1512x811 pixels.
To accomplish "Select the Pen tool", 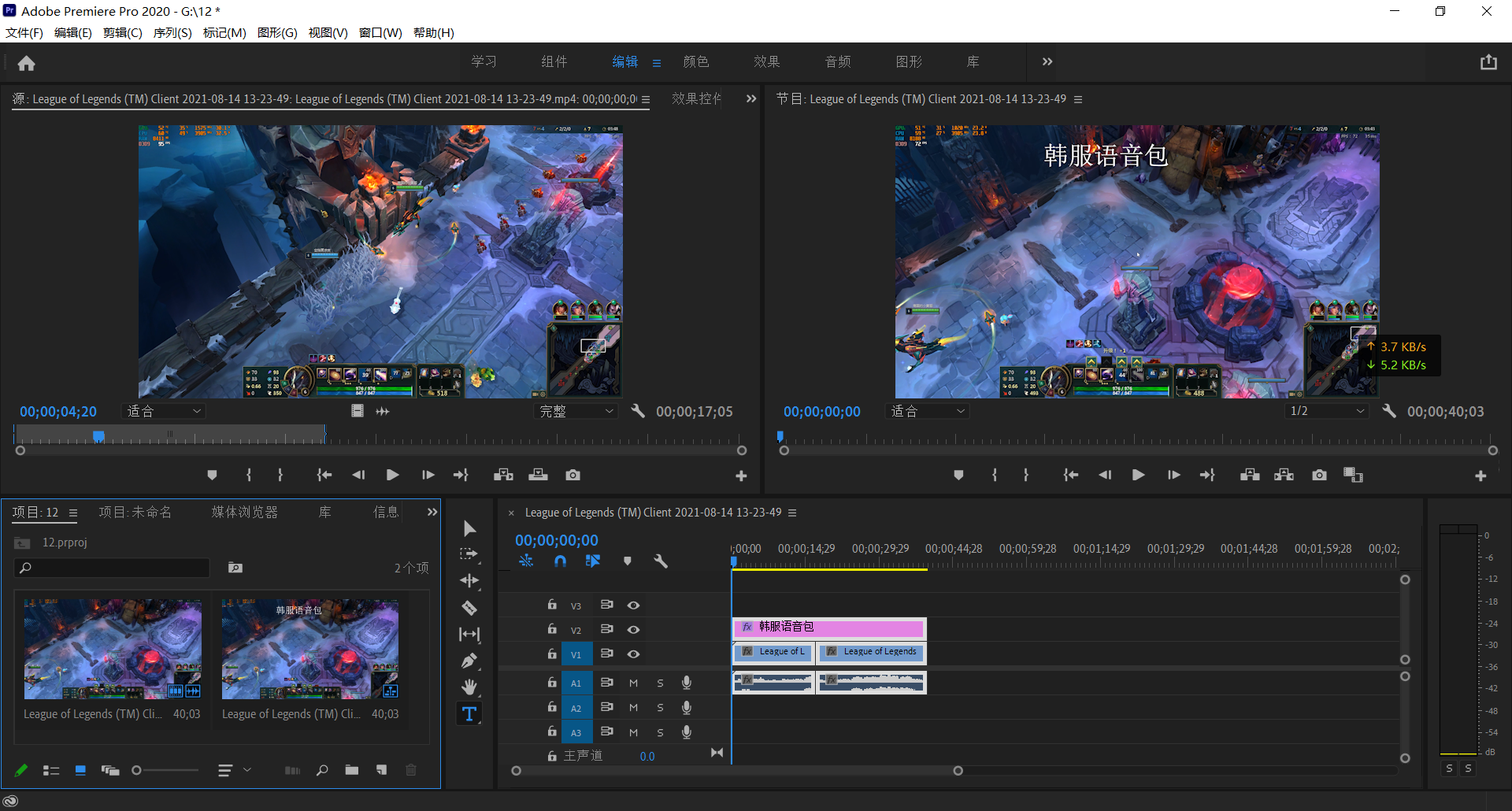I will coord(469,661).
